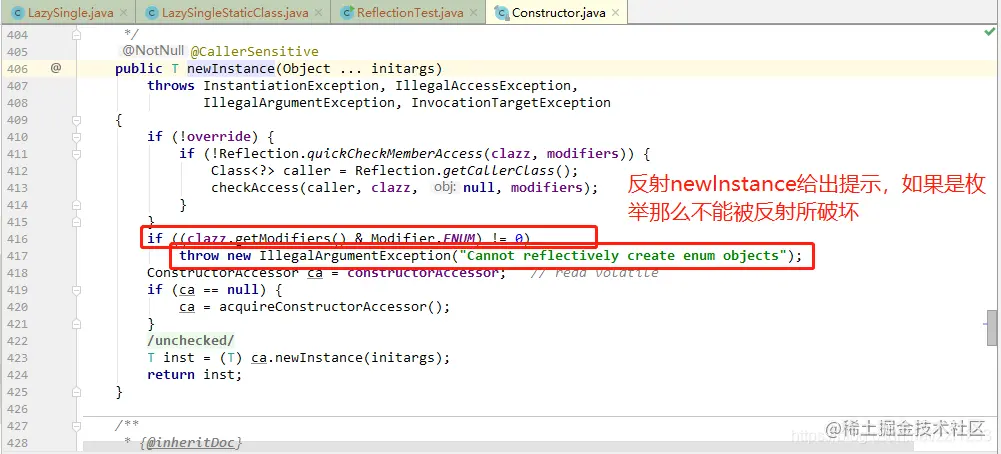The height and width of the screenshot is (454, 1001).
Task: Close the ReflectionTest.java tab
Action: (473, 13)
